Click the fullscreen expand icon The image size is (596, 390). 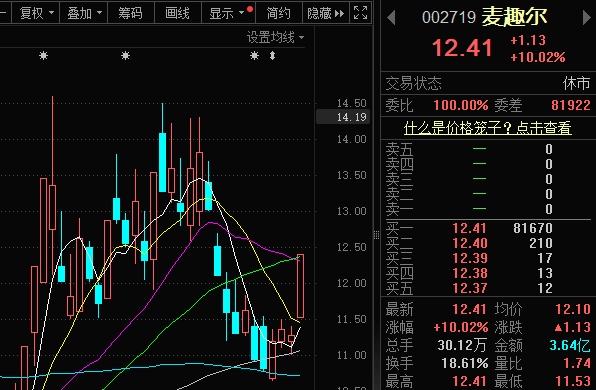[x=360, y=13]
